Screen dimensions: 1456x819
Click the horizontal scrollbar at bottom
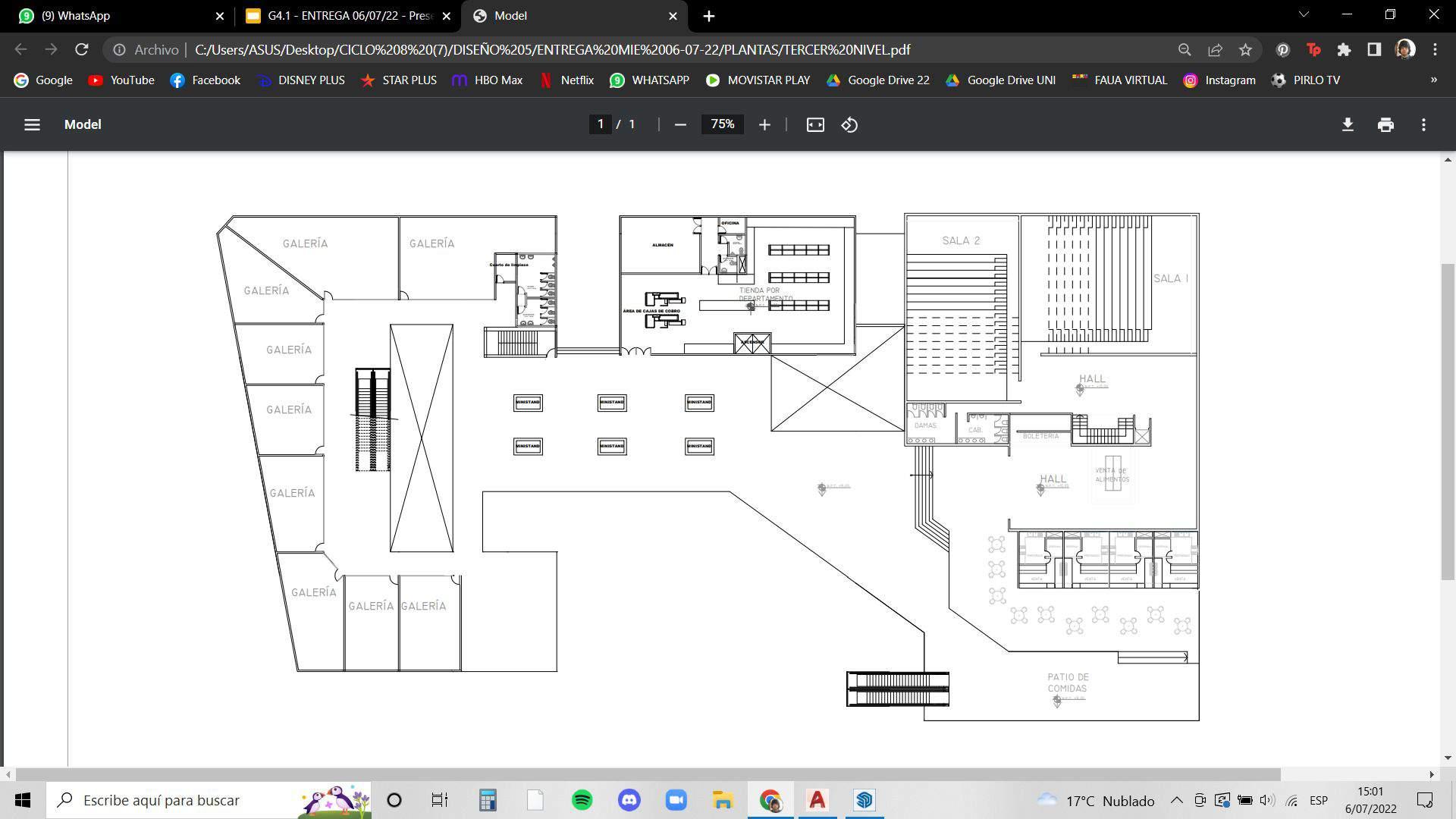[x=648, y=774]
